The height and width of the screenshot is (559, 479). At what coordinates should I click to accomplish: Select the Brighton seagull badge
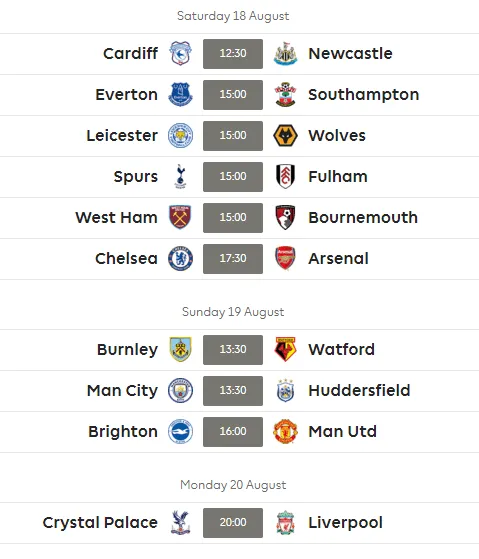pos(180,431)
